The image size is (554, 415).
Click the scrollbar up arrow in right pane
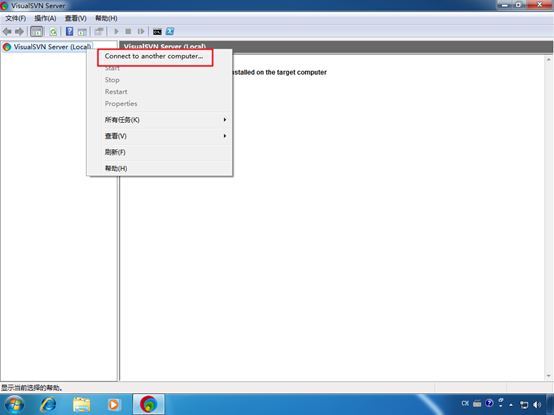(x=548, y=60)
